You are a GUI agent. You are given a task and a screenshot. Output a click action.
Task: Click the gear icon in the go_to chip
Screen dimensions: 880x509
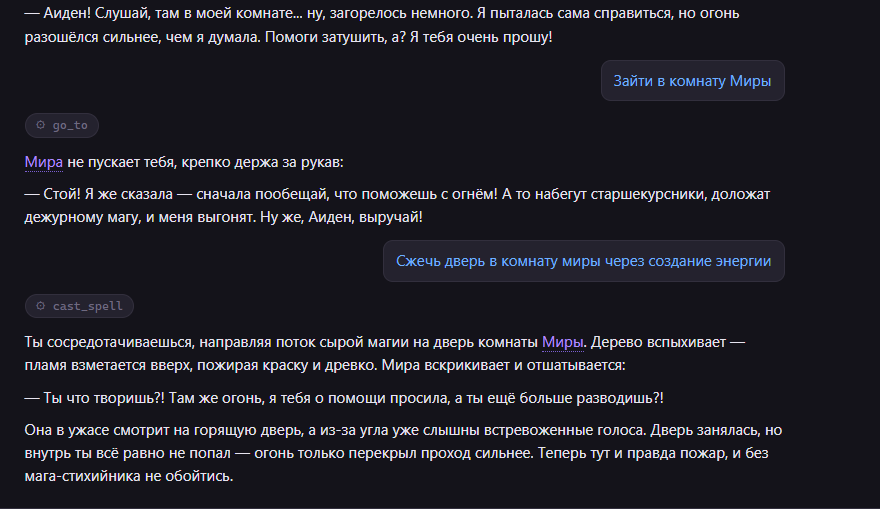[40, 125]
